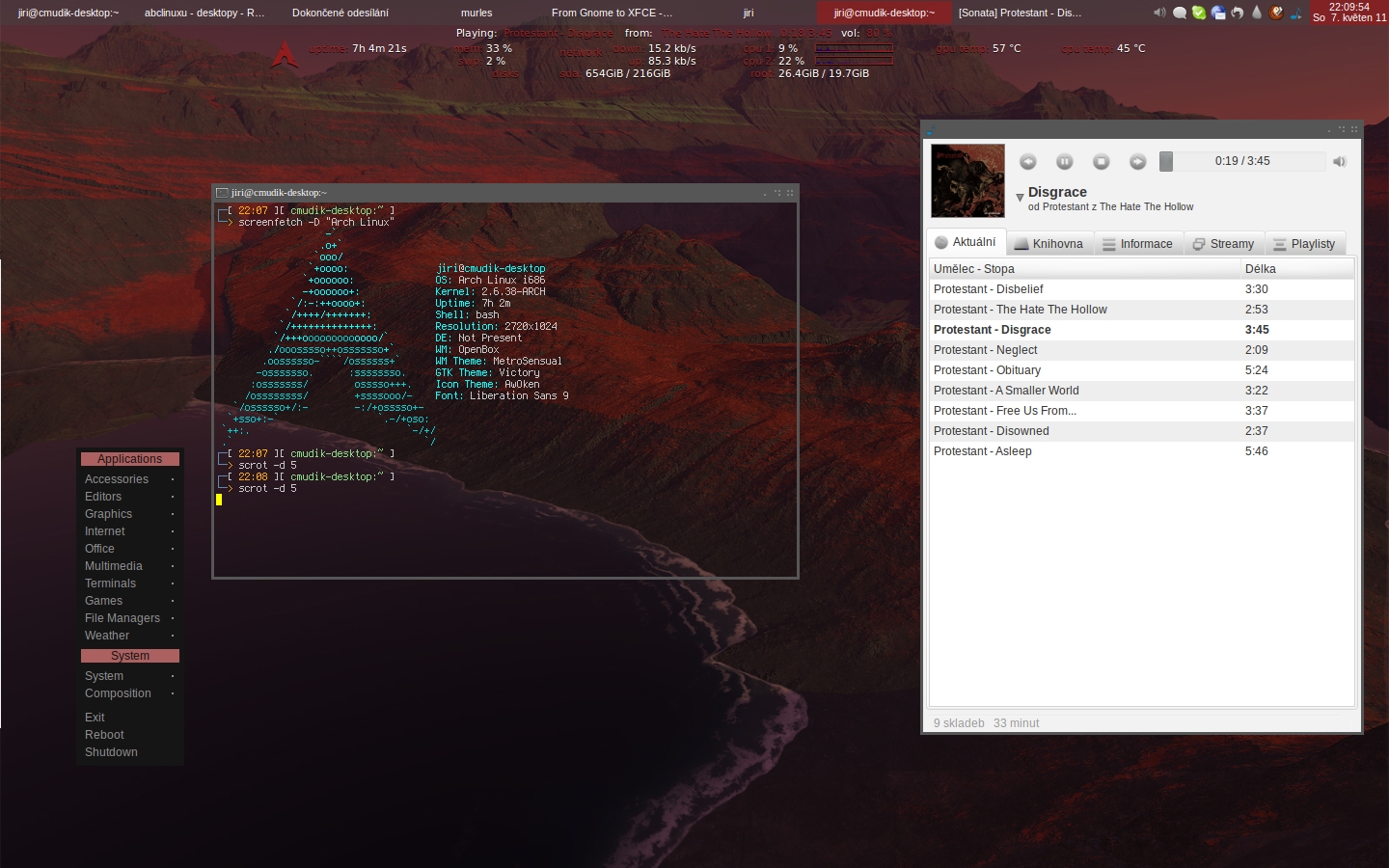Expand the Editors menu category

pos(129,497)
